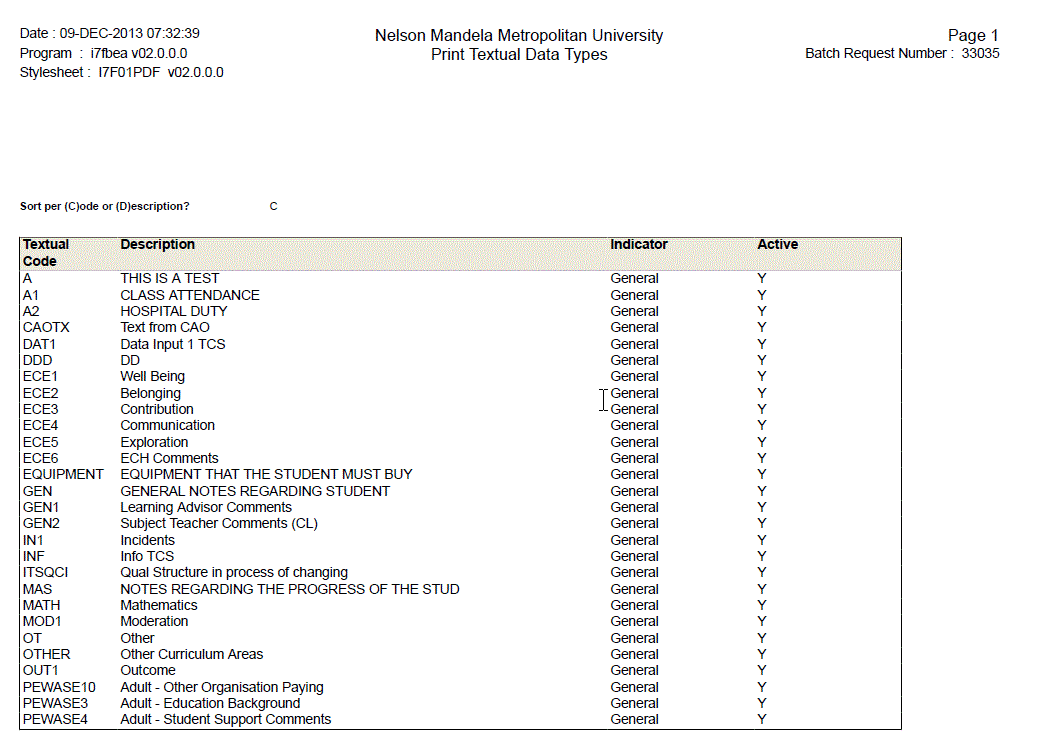Click the sort prompt value C
1048x742 pixels.
coord(273,206)
